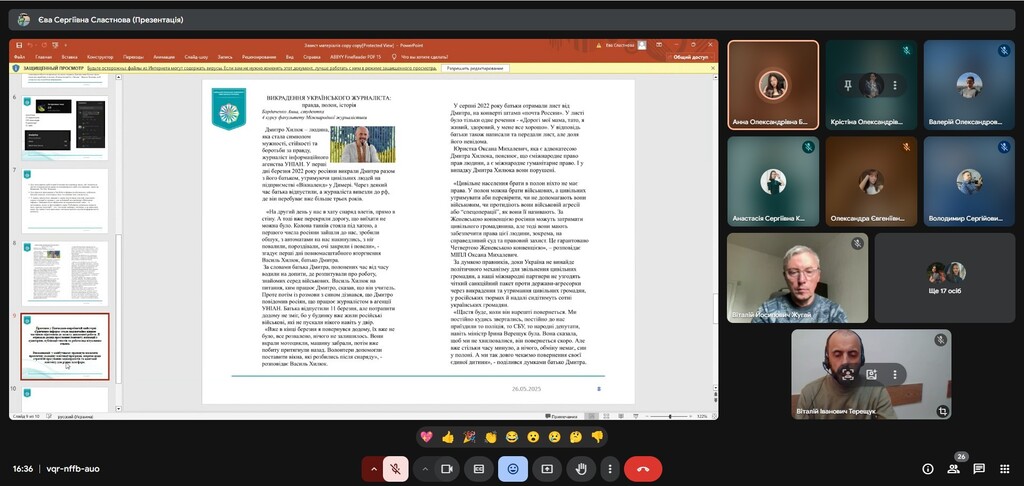Open chat with everyone
The width and height of the screenshot is (1024, 486).
(979, 468)
